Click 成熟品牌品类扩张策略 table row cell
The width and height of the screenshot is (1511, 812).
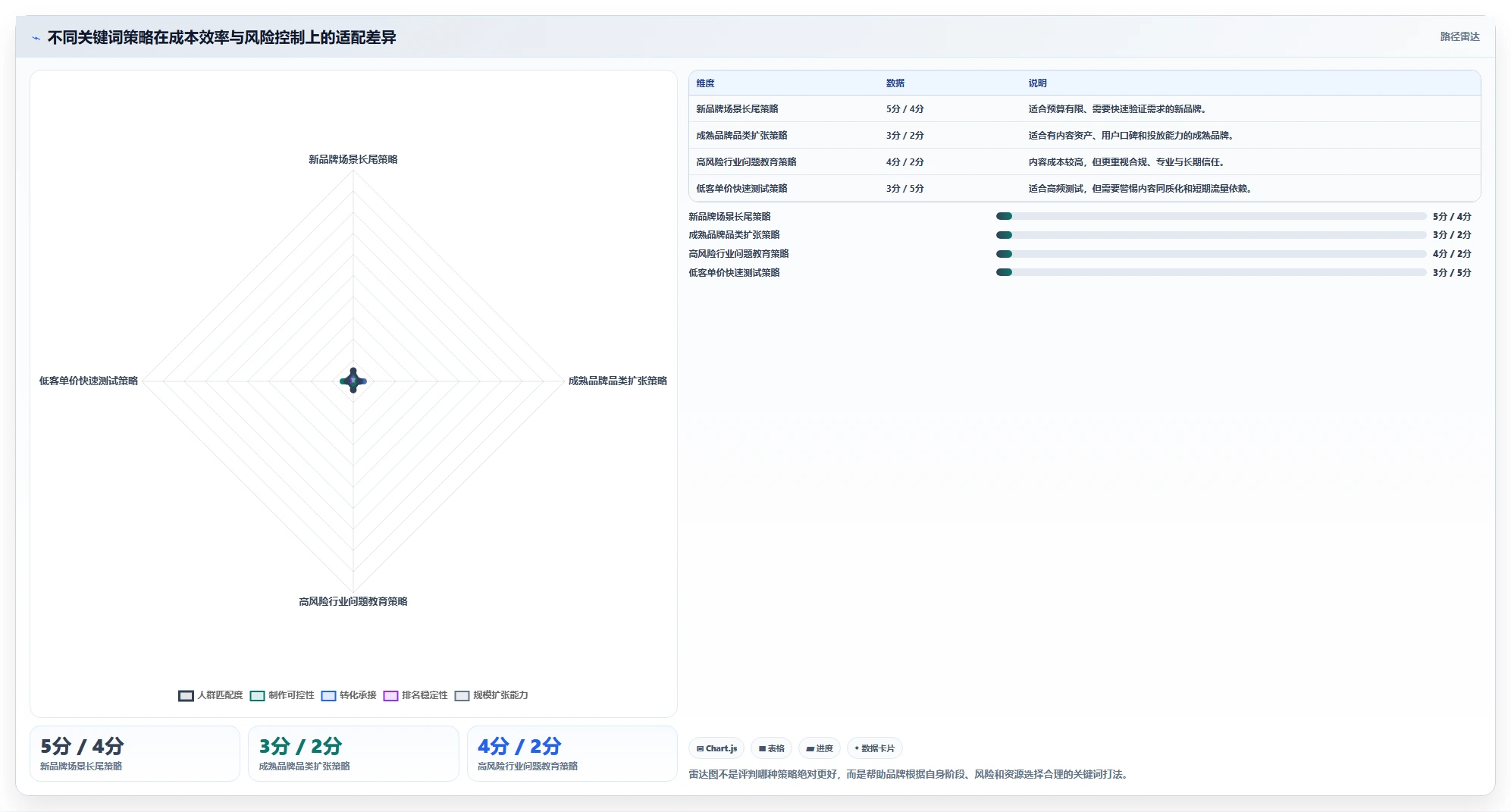coord(741,136)
